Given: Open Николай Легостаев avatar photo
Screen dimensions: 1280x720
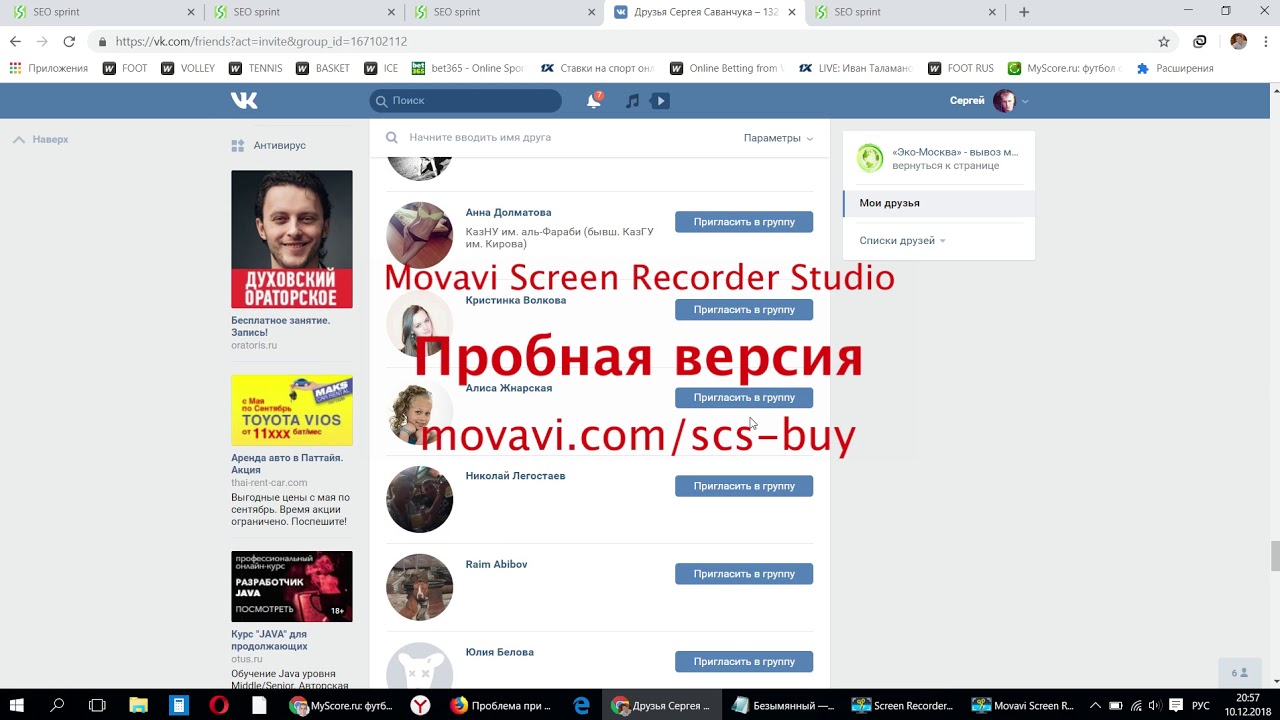Looking at the screenshot, I should 420,499.
